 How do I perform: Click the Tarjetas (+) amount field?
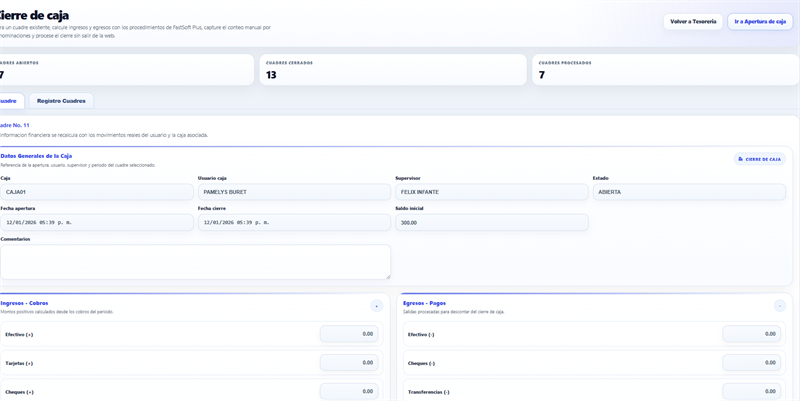tap(349, 363)
